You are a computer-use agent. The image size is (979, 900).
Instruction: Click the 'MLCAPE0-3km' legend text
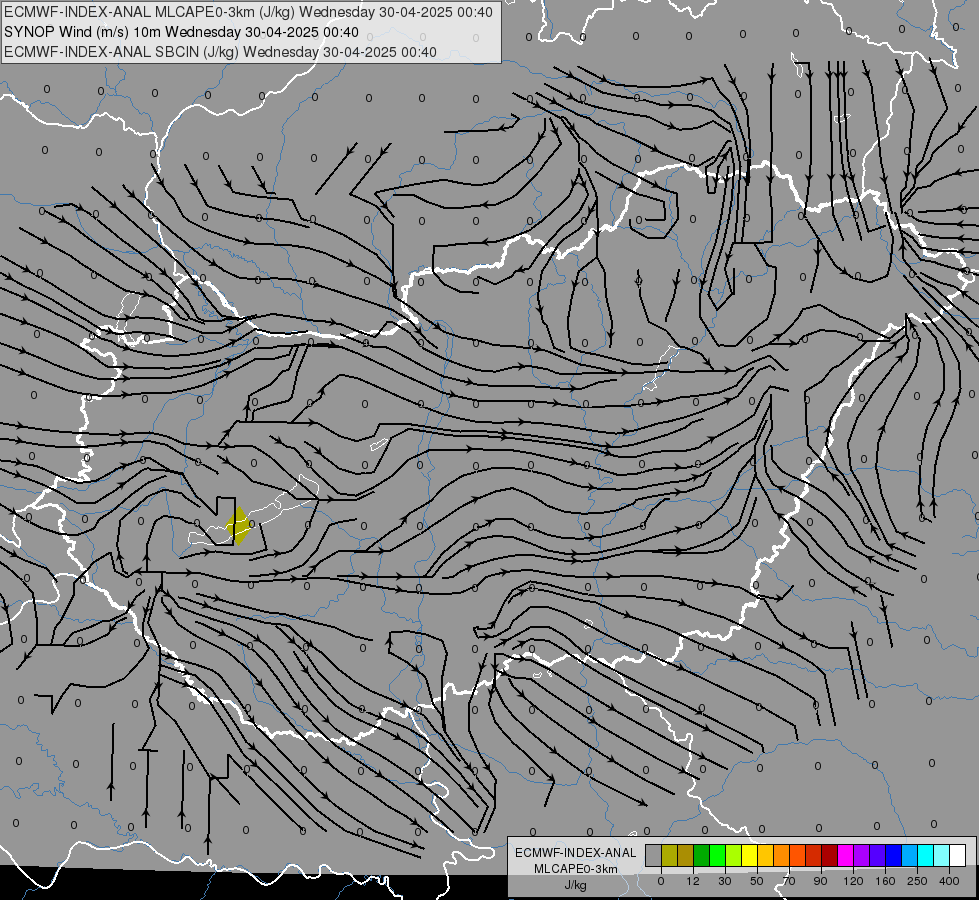(x=576, y=869)
